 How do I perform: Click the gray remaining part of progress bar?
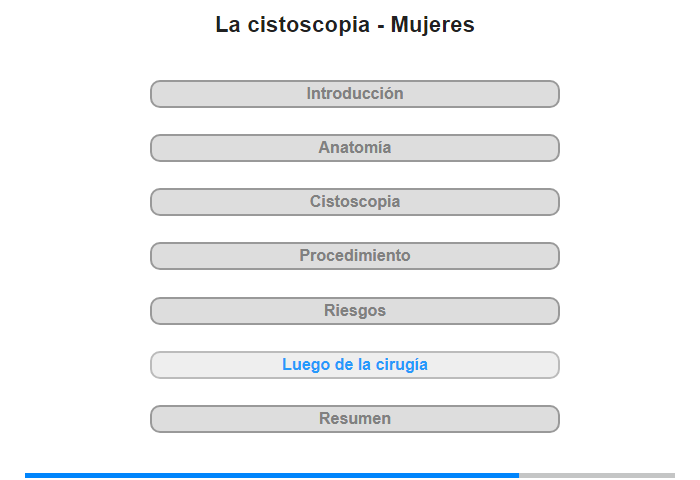597,476
